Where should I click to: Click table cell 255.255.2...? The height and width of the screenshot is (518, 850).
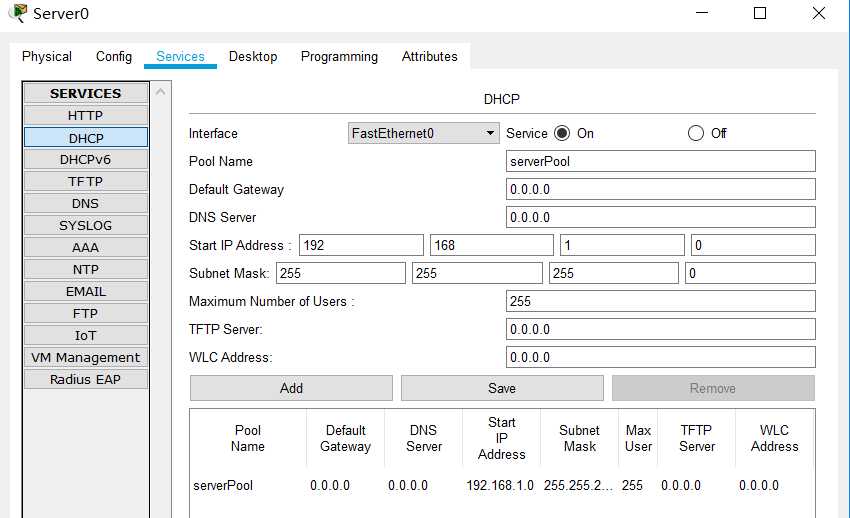[x=578, y=485]
